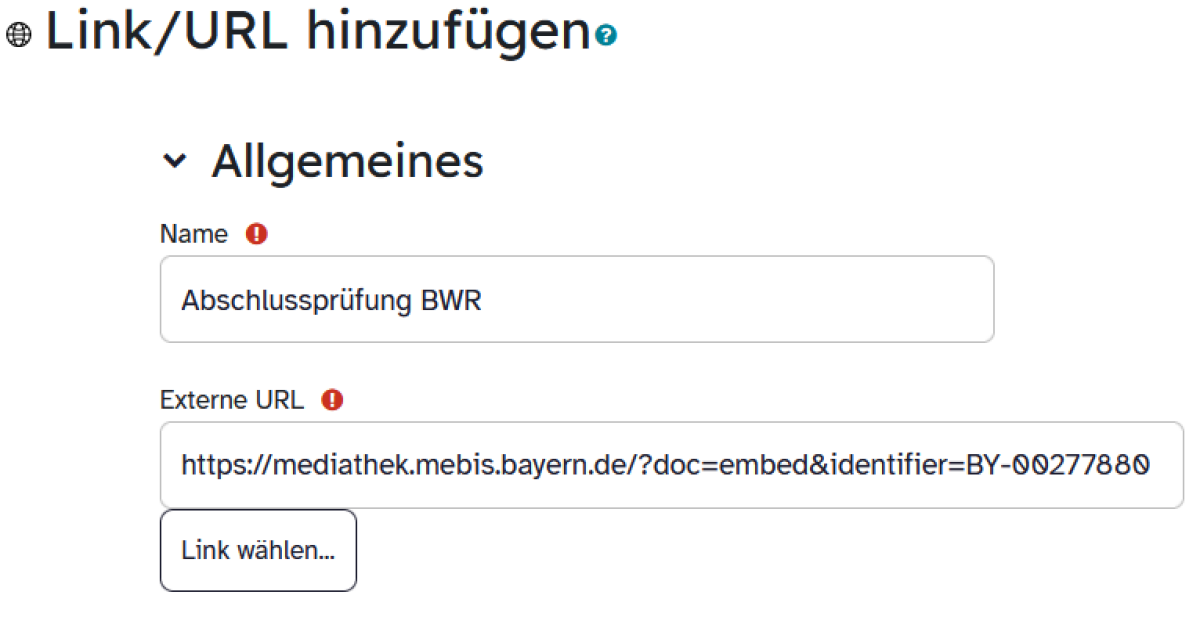Click the required icon next to Externe URL
This screenshot has height=617, width=1200.
(334, 398)
